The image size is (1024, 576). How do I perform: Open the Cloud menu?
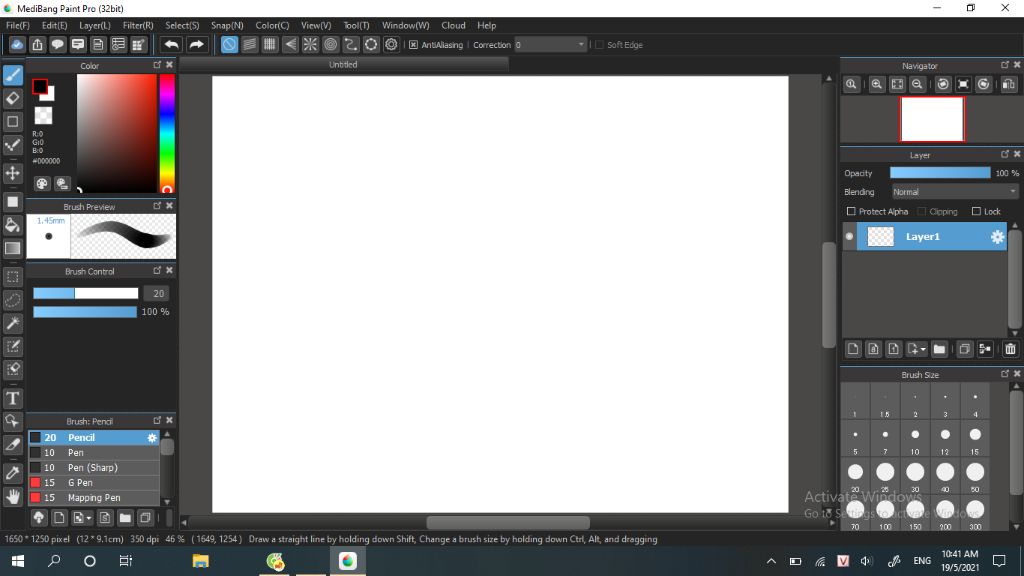(x=453, y=25)
